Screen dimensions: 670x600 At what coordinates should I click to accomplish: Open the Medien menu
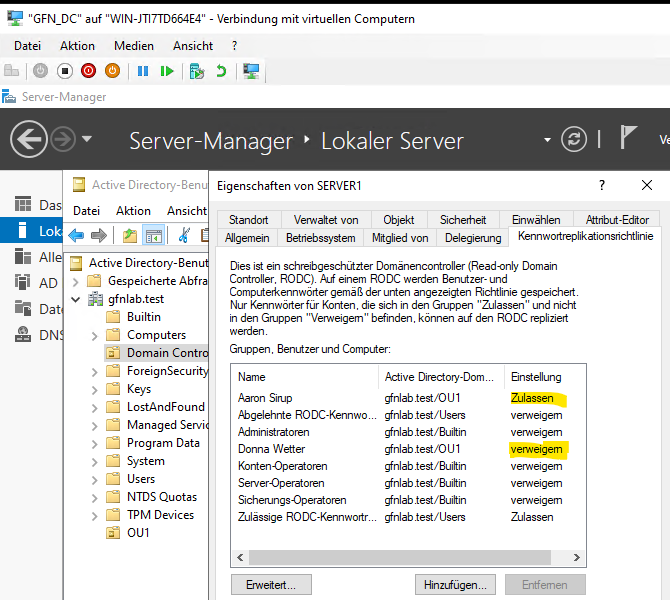pyautogui.click(x=133, y=46)
